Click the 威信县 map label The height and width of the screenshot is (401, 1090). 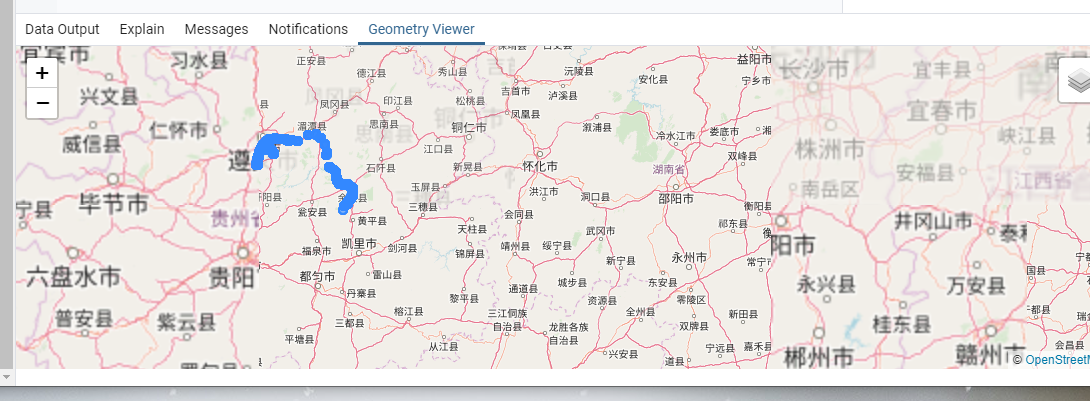91,145
